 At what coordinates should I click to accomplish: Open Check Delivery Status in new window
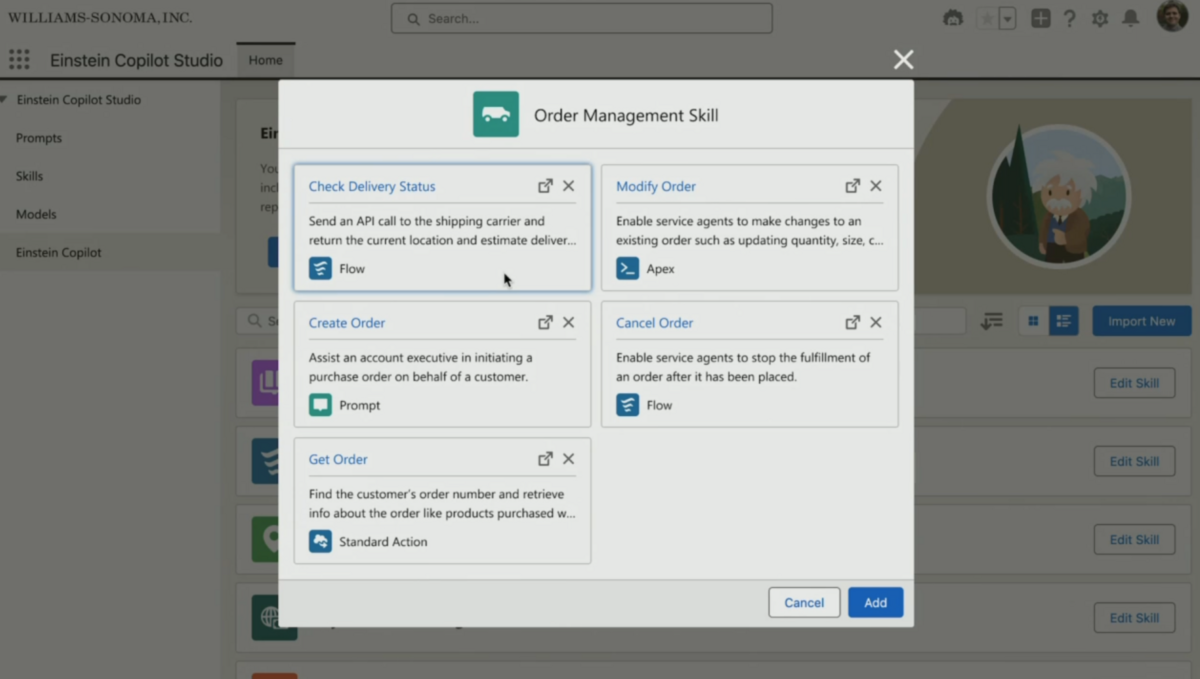(x=545, y=186)
